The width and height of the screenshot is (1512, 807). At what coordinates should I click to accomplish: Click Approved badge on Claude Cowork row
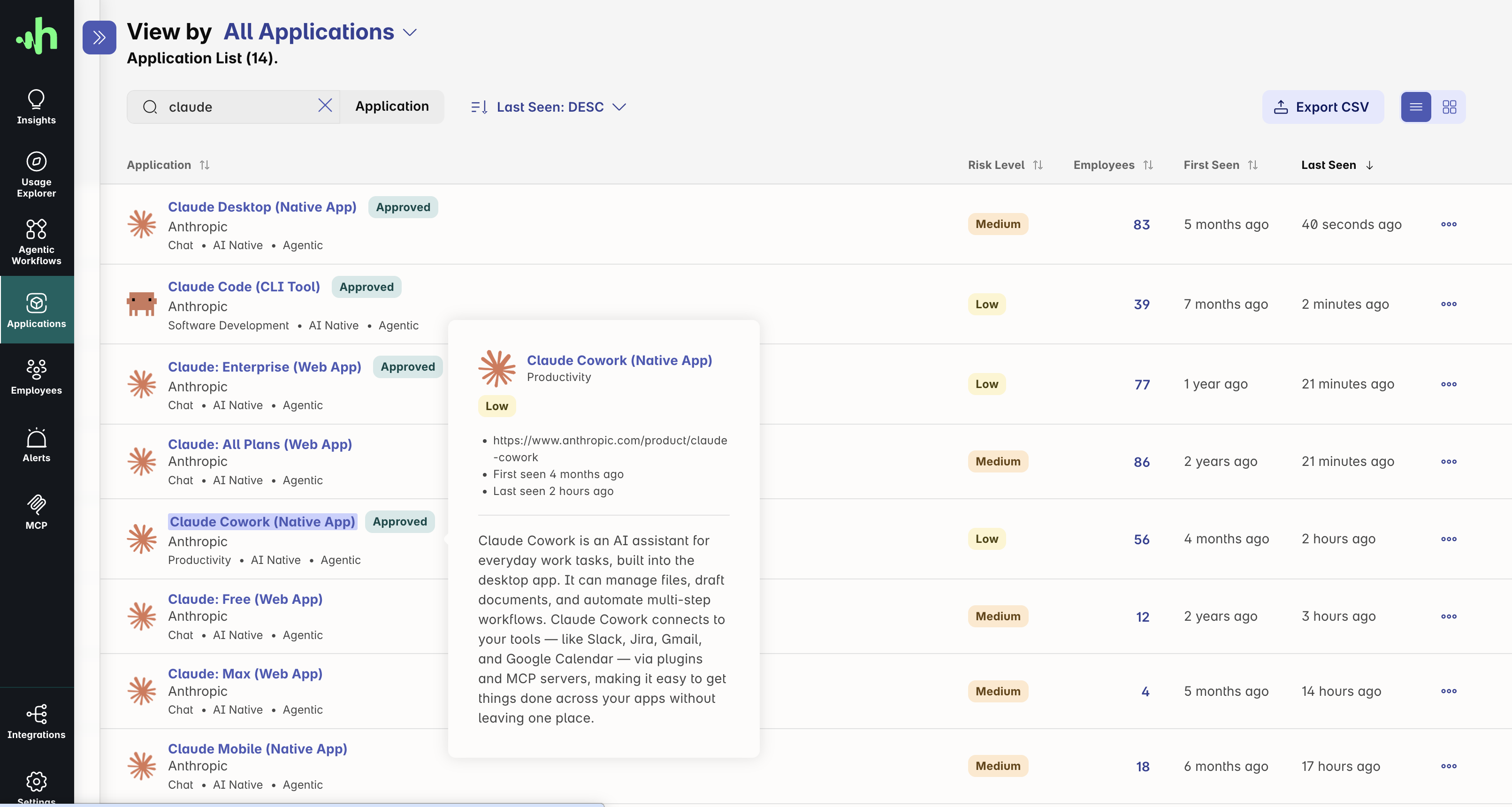coord(400,522)
